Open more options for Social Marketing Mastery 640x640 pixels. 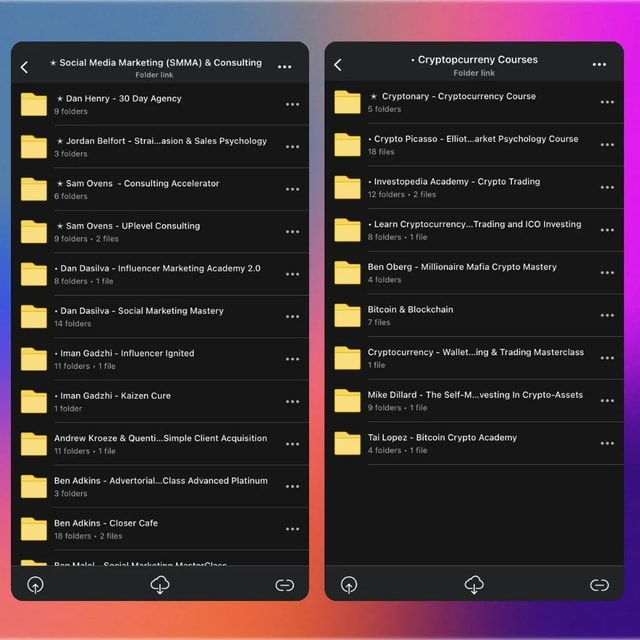pos(292,317)
